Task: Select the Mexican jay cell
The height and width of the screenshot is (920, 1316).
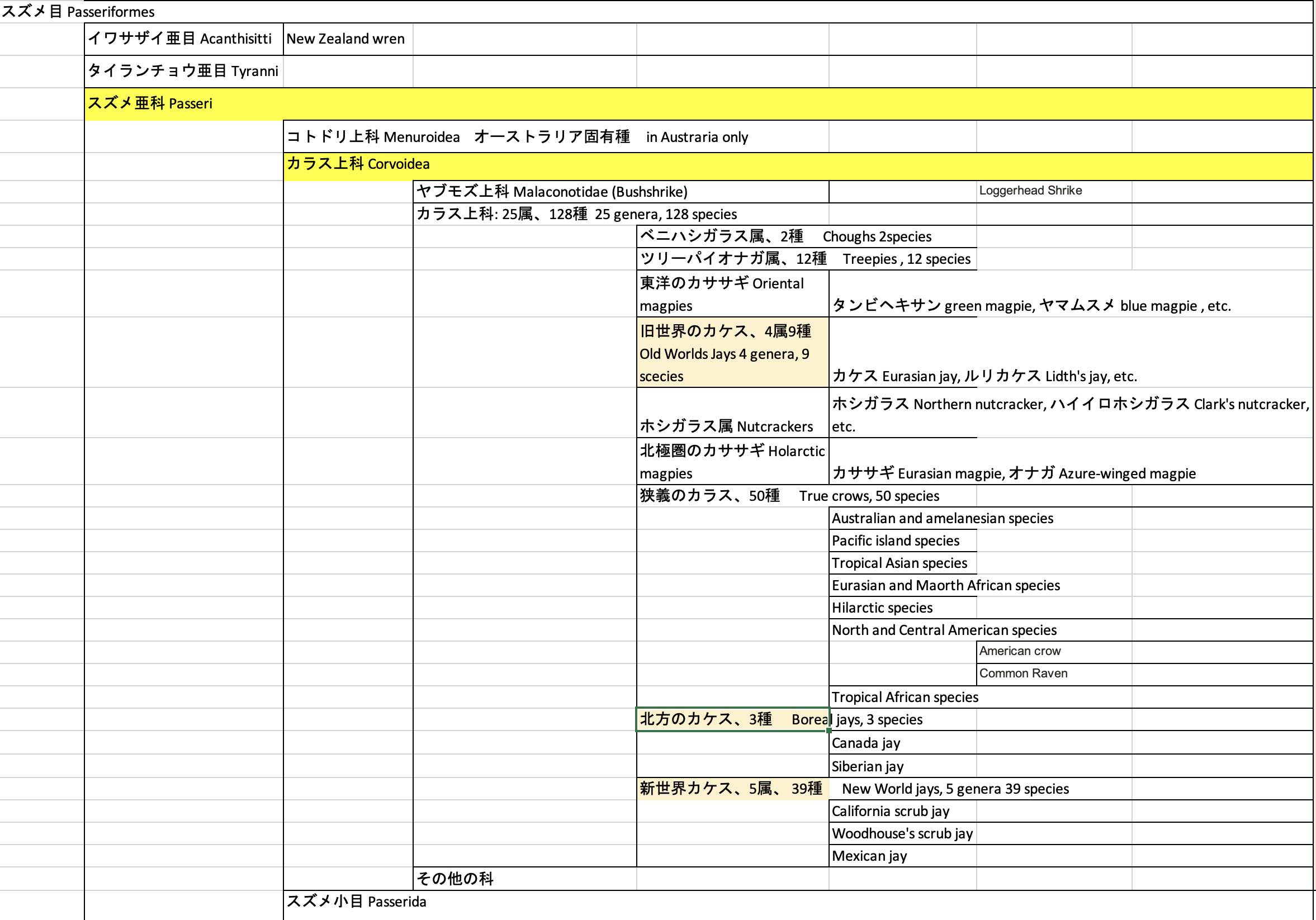Action: point(869,856)
